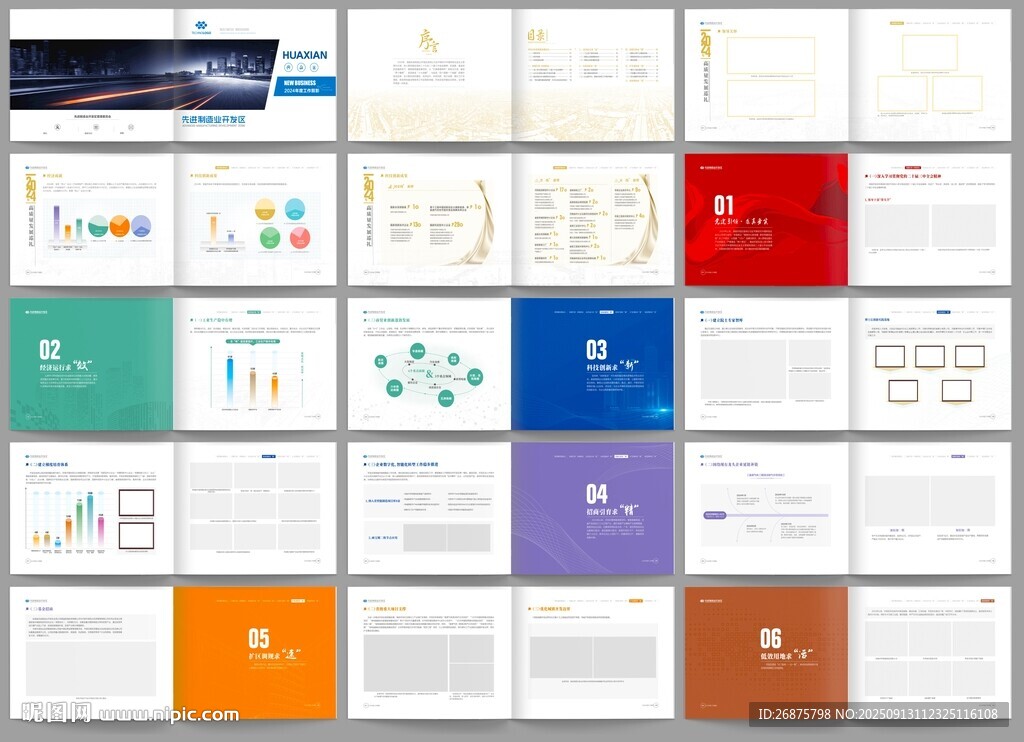
Task: Click the green oval network diagram with ampersand
Action: coord(428,374)
